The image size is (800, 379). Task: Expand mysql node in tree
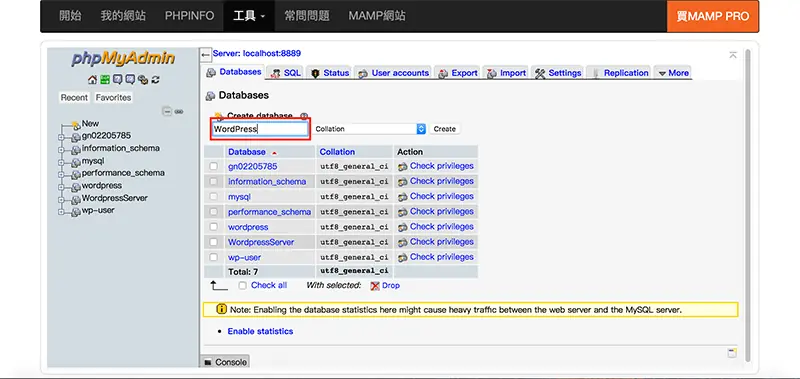pos(61,162)
